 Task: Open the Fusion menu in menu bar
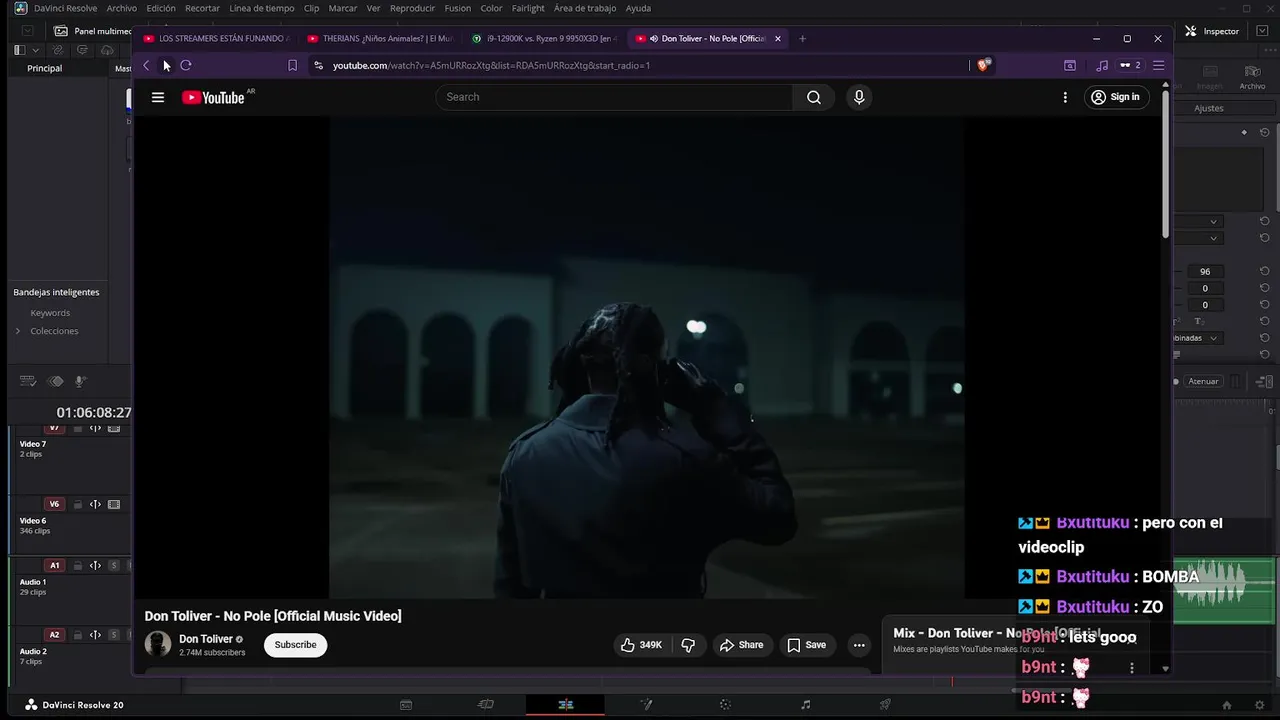458,8
